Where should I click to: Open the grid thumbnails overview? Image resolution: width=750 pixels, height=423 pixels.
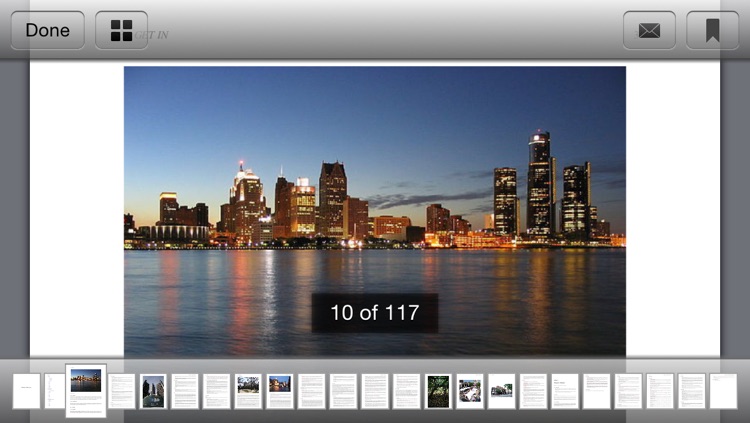121,30
